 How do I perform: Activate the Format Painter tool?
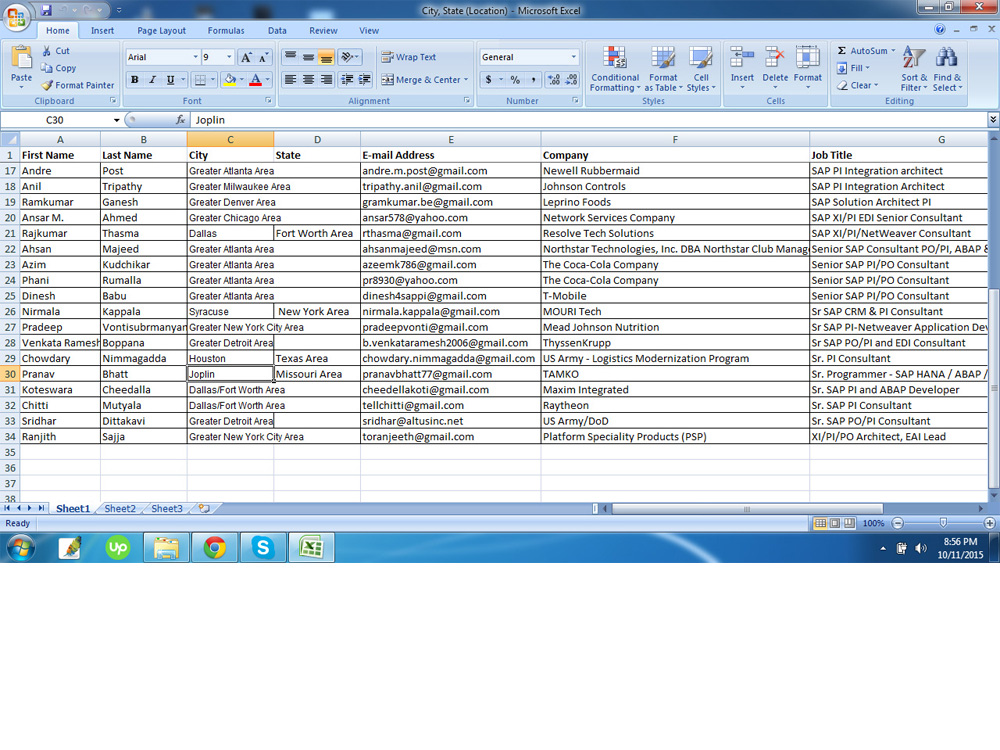77,85
